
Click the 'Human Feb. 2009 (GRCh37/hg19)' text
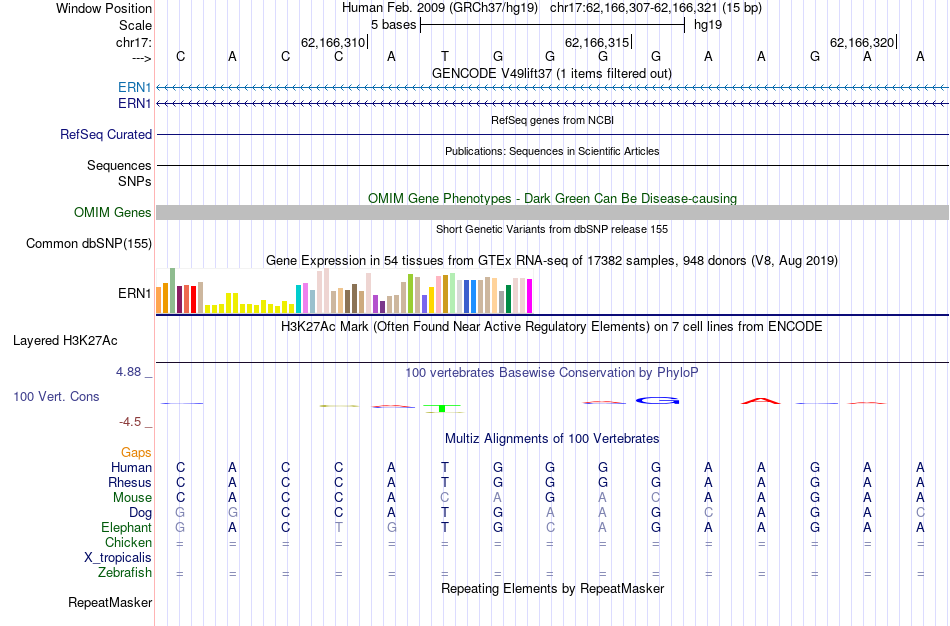pyautogui.click(x=440, y=8)
